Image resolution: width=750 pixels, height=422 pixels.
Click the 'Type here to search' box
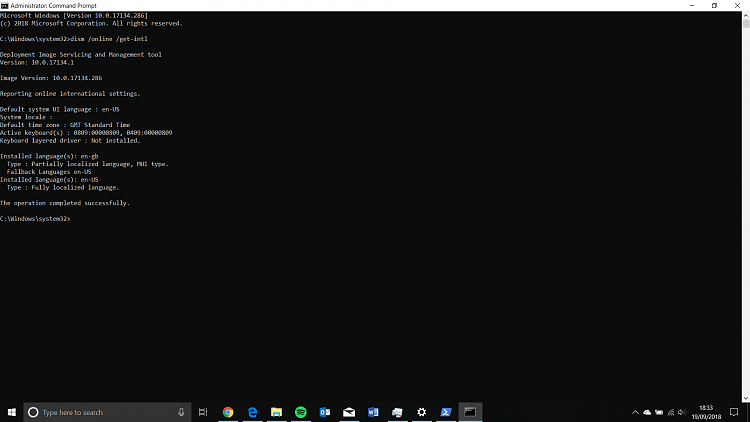pyautogui.click(x=107, y=412)
